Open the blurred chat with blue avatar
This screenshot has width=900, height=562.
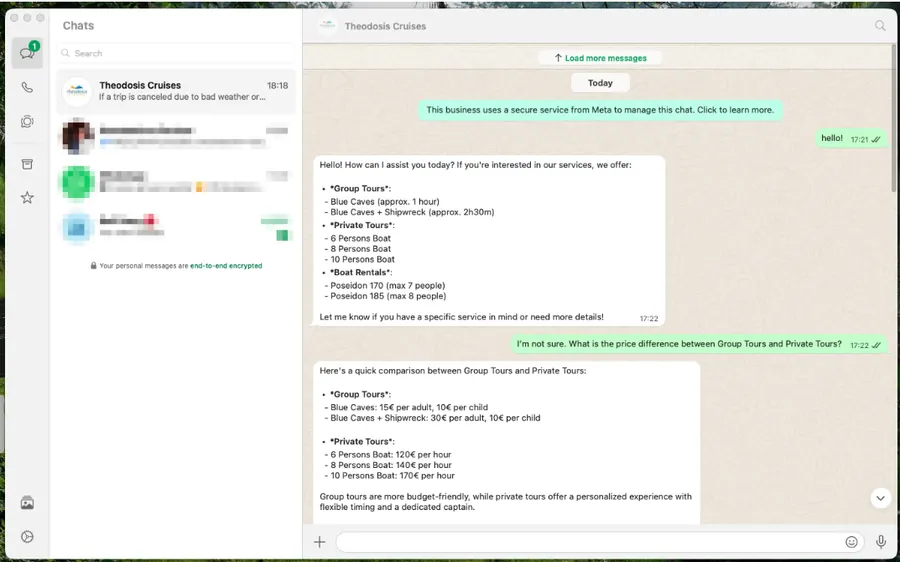[x=176, y=227]
